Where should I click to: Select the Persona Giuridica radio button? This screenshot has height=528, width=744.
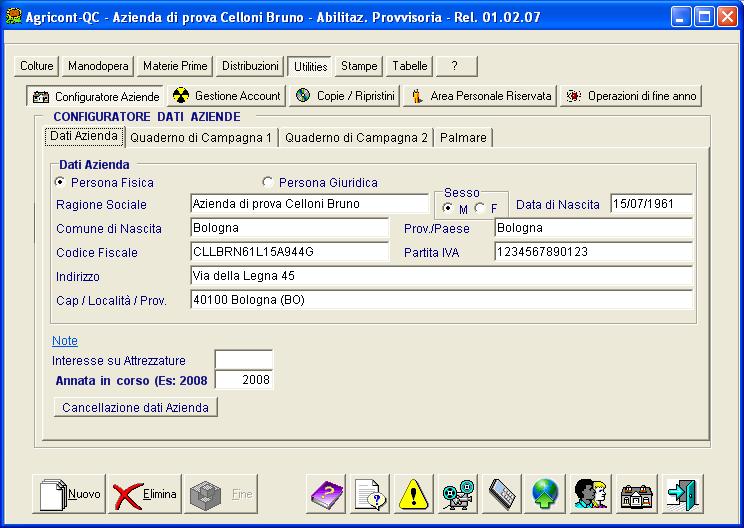point(267,183)
